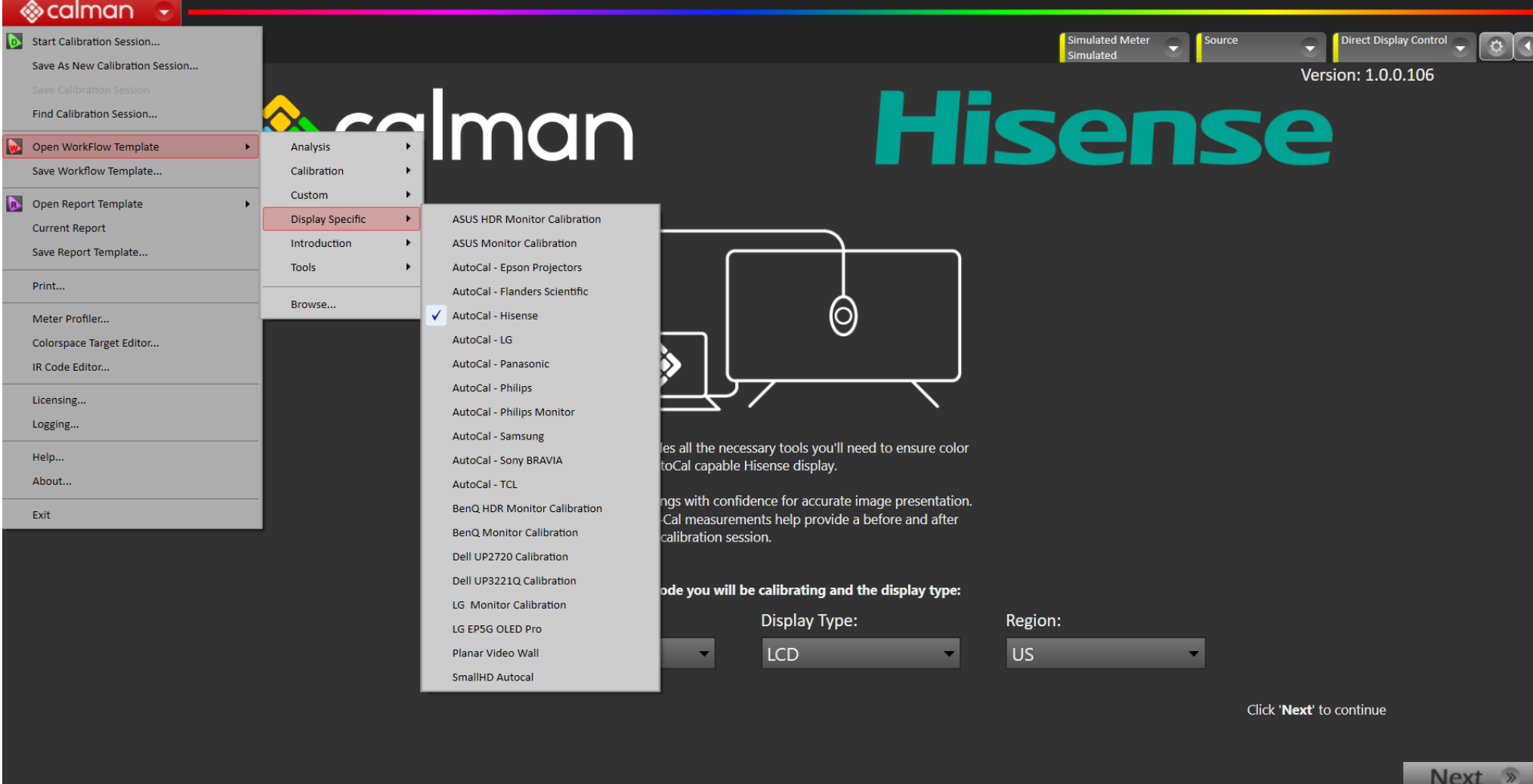The image size is (1533, 784).
Task: Open the Region US dropdown
Action: tap(1105, 653)
